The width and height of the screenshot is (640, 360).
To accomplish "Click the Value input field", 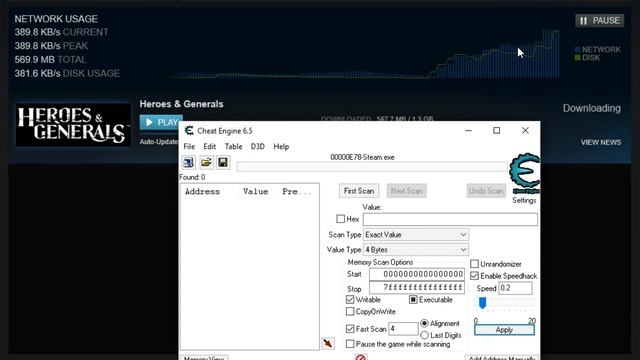I will [x=450, y=219].
